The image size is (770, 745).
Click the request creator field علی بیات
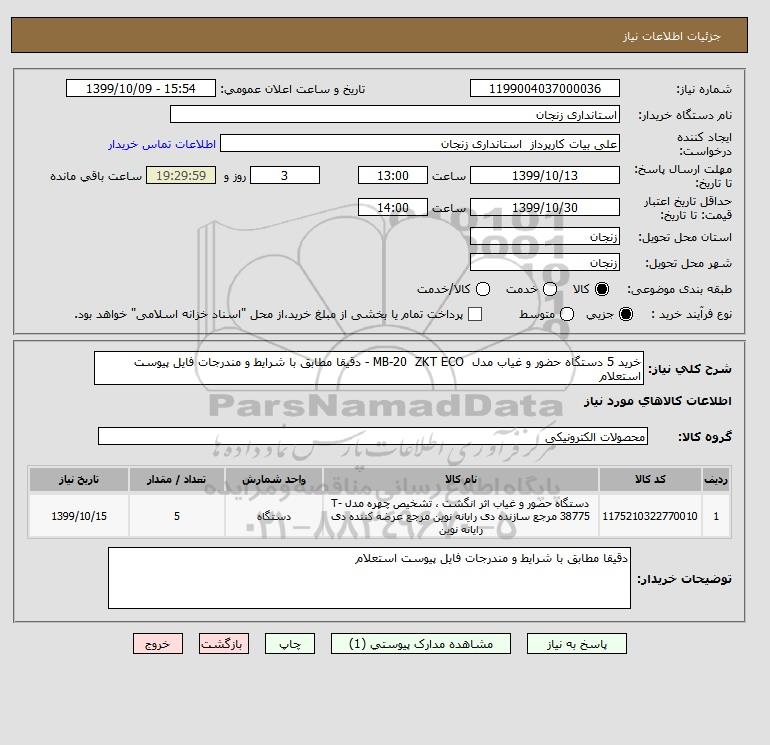420,144
